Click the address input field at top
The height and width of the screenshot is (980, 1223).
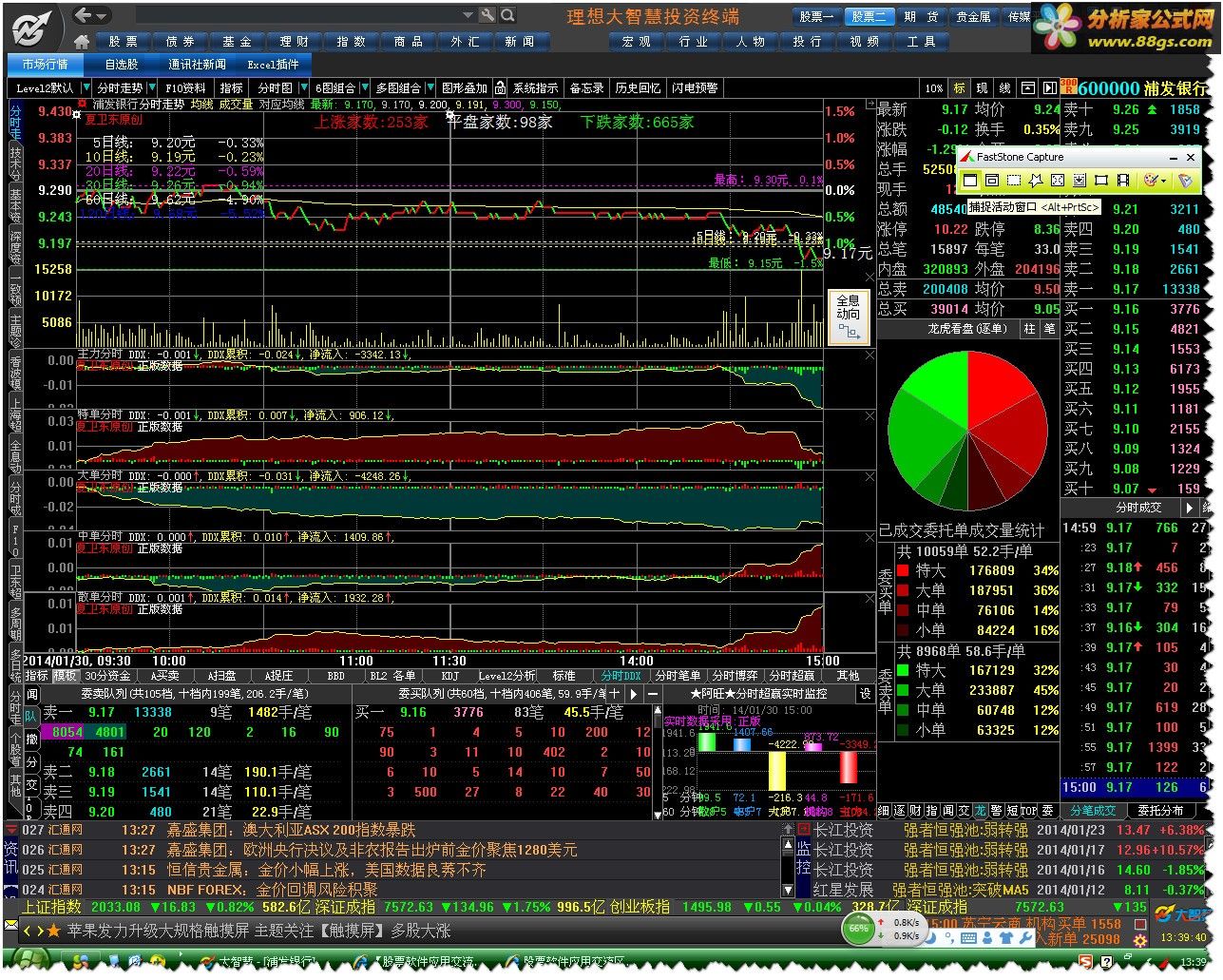[x=298, y=15]
